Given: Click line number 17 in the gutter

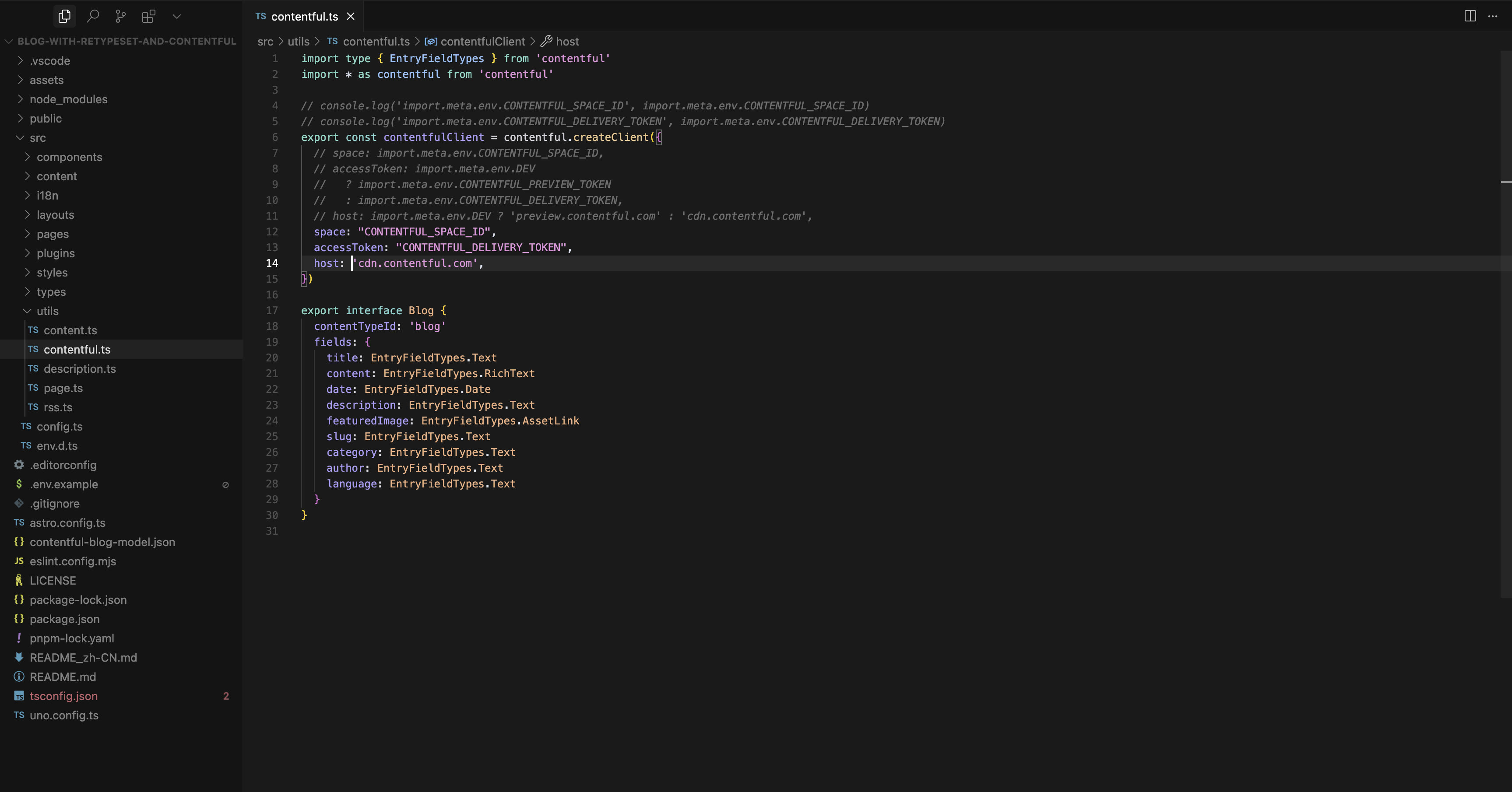Looking at the screenshot, I should click(x=272, y=310).
